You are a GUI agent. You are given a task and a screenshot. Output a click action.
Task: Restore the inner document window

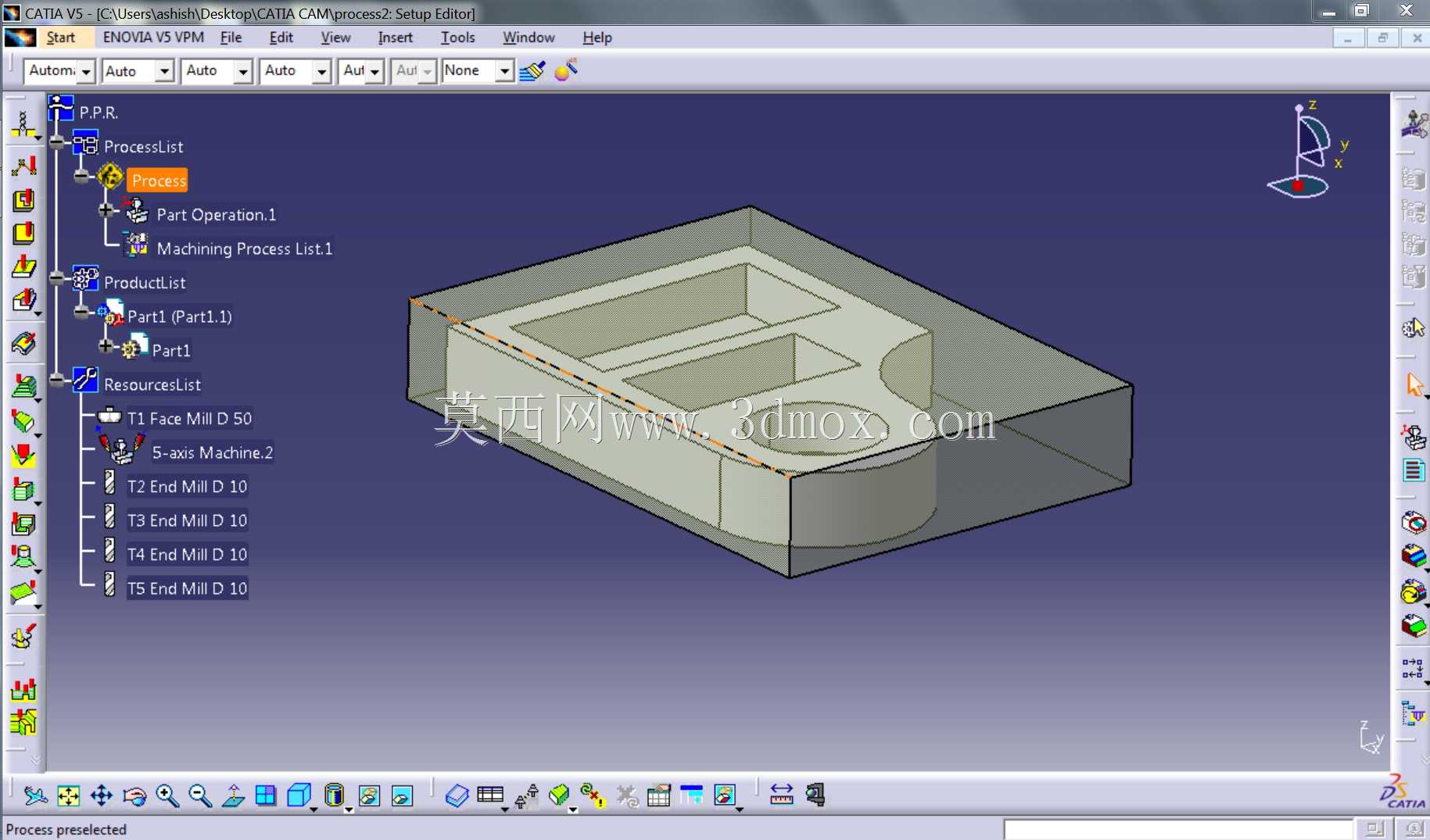(1382, 38)
